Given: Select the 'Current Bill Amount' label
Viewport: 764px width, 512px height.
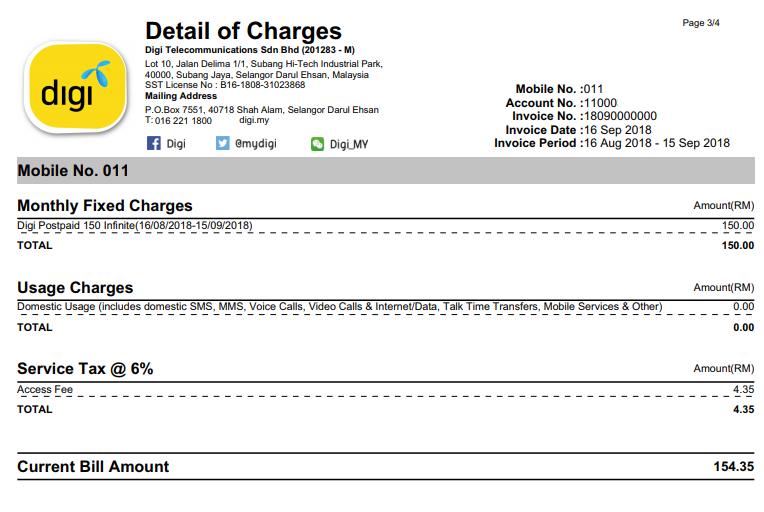Looking at the screenshot, I should click(93, 467).
